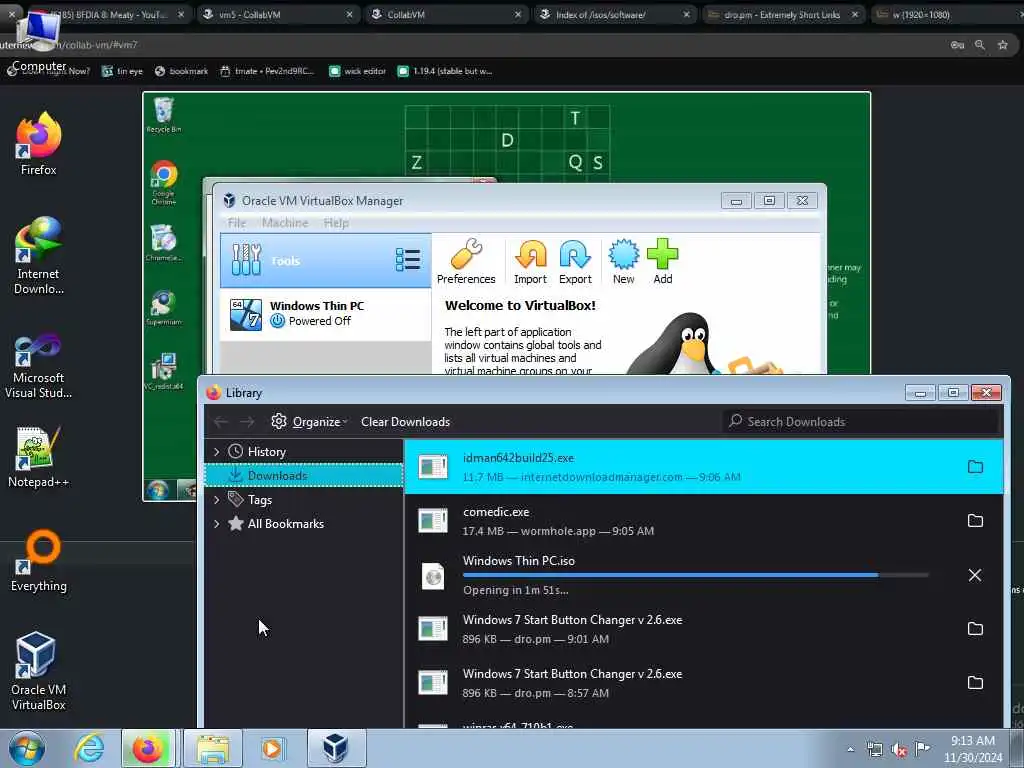Select the idman642build25.exe download entry
Viewport: 1024px width, 768px height.
click(x=703, y=466)
